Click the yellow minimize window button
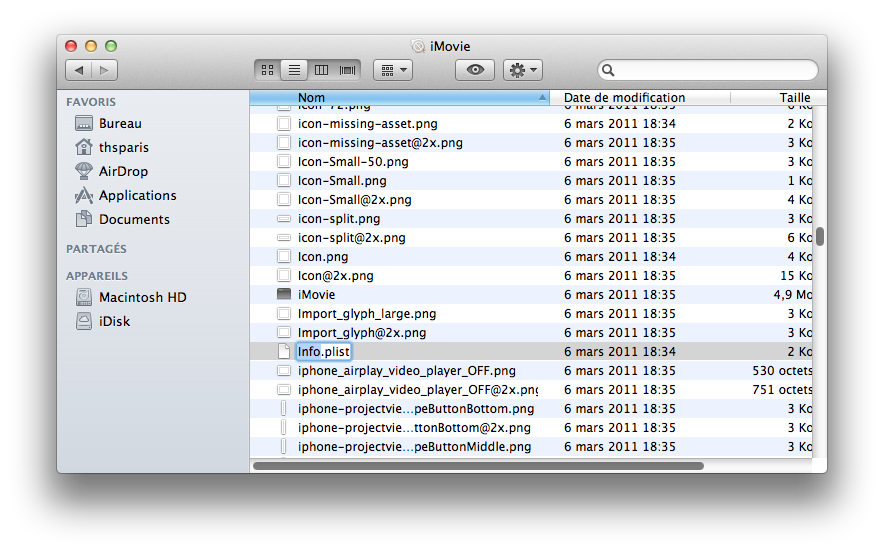This screenshot has height=552, width=884. coord(91,46)
